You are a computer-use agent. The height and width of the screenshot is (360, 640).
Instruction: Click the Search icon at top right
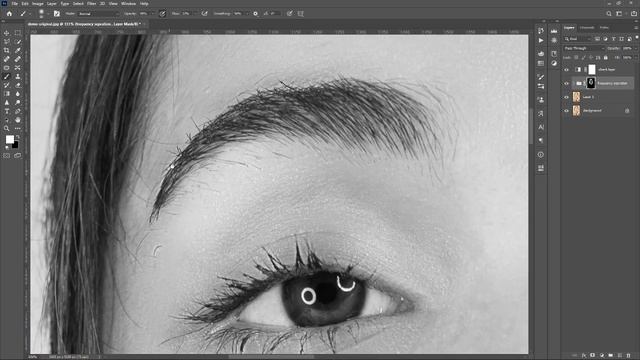[x=609, y=13]
